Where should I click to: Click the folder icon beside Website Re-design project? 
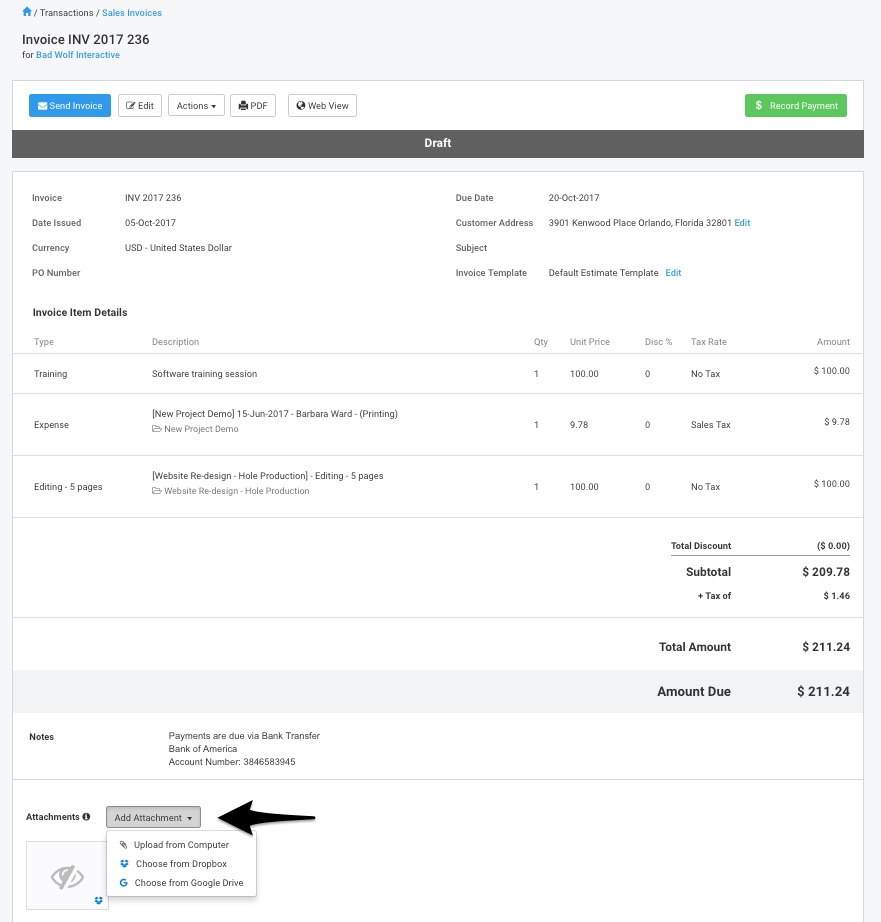coord(157,491)
